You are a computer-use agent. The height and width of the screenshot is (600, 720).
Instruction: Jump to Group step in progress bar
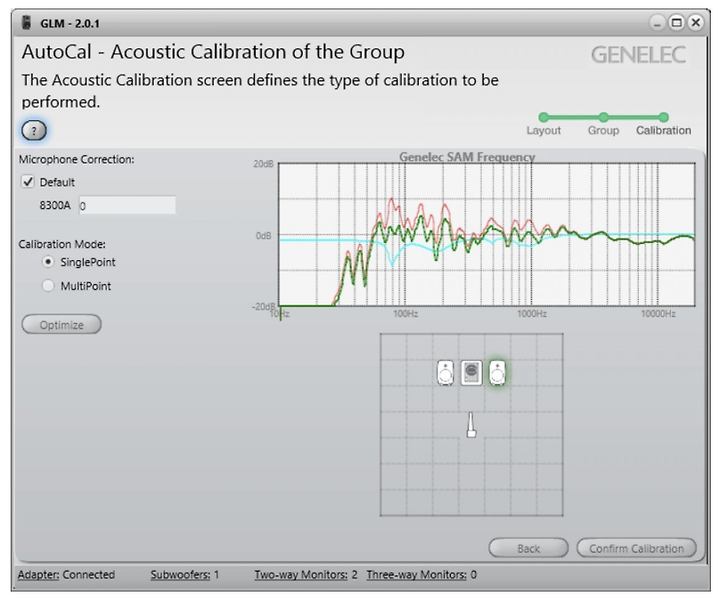(603, 124)
